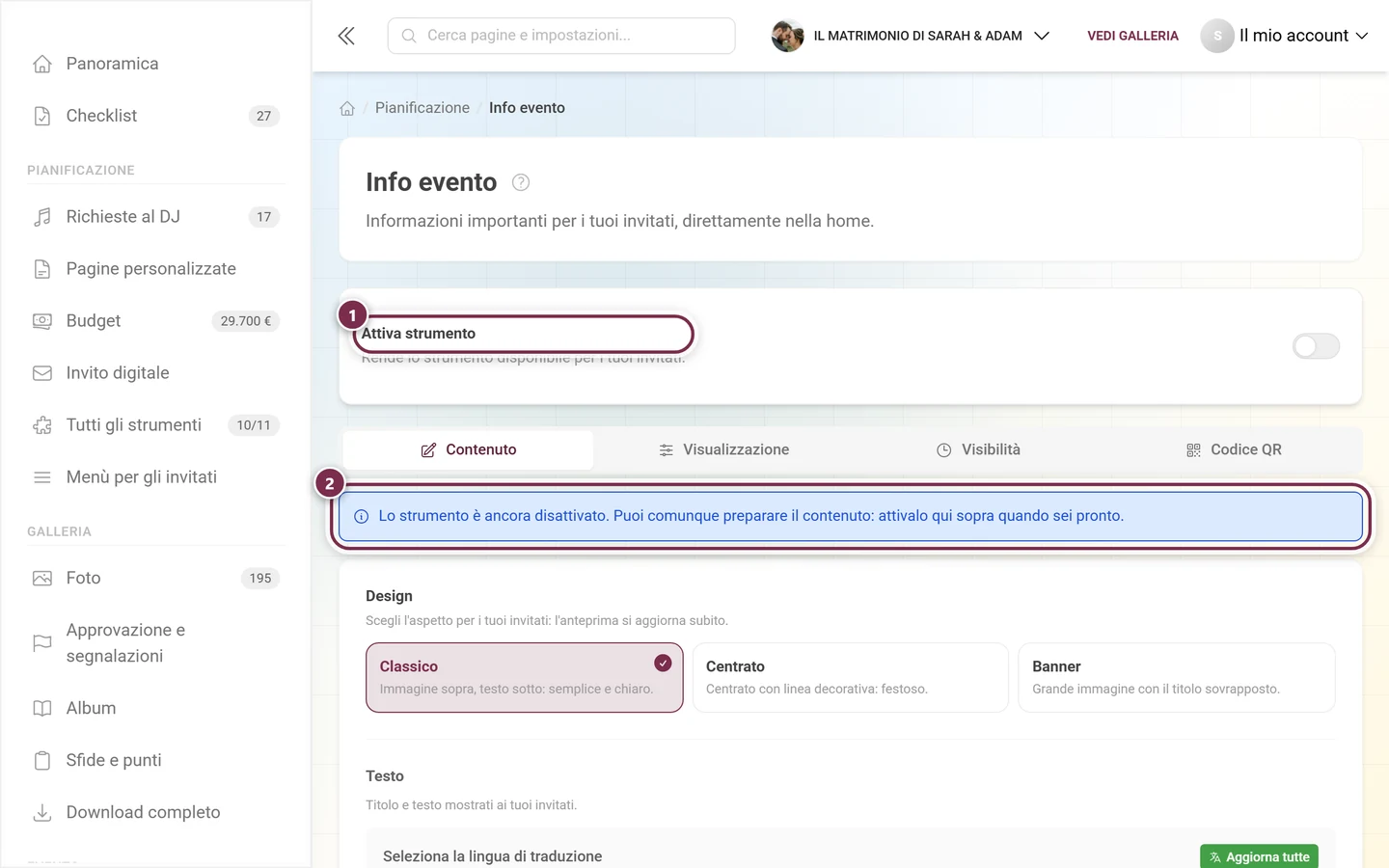Switch to the Visualizzazione tab
The width and height of the screenshot is (1389, 868).
point(723,450)
